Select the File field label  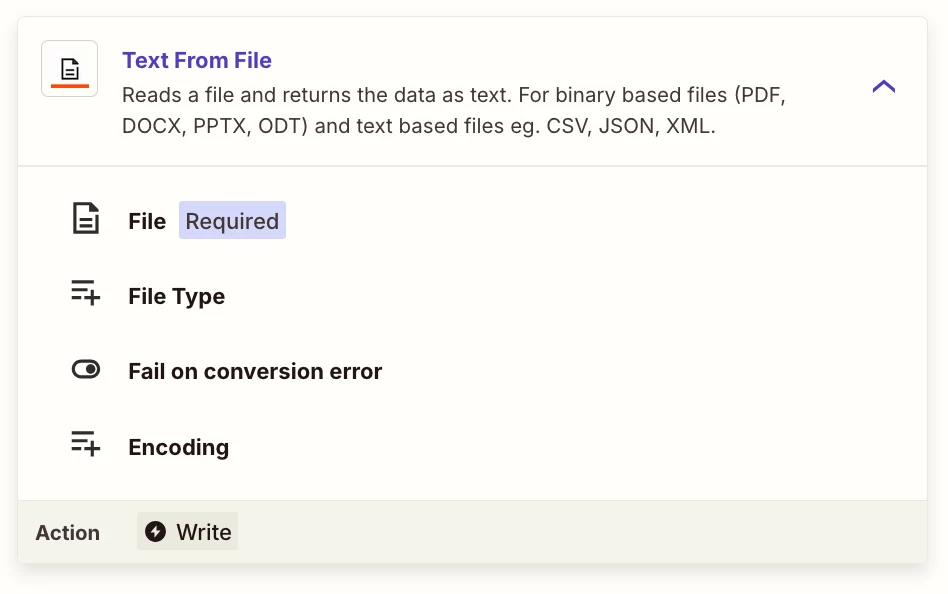[147, 221]
